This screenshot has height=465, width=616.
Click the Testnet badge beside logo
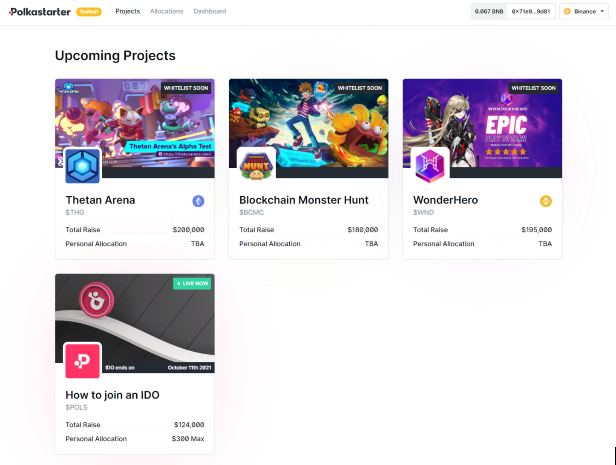pyautogui.click(x=89, y=12)
